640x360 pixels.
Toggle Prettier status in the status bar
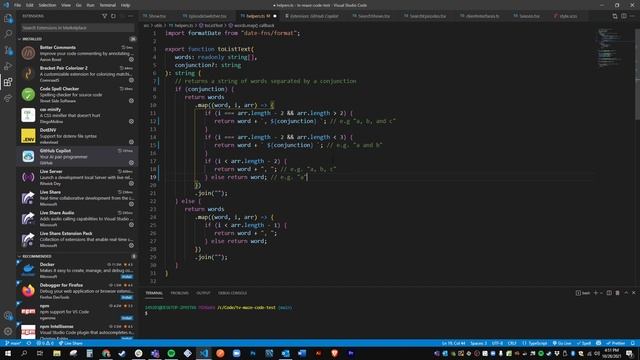(x=616, y=343)
